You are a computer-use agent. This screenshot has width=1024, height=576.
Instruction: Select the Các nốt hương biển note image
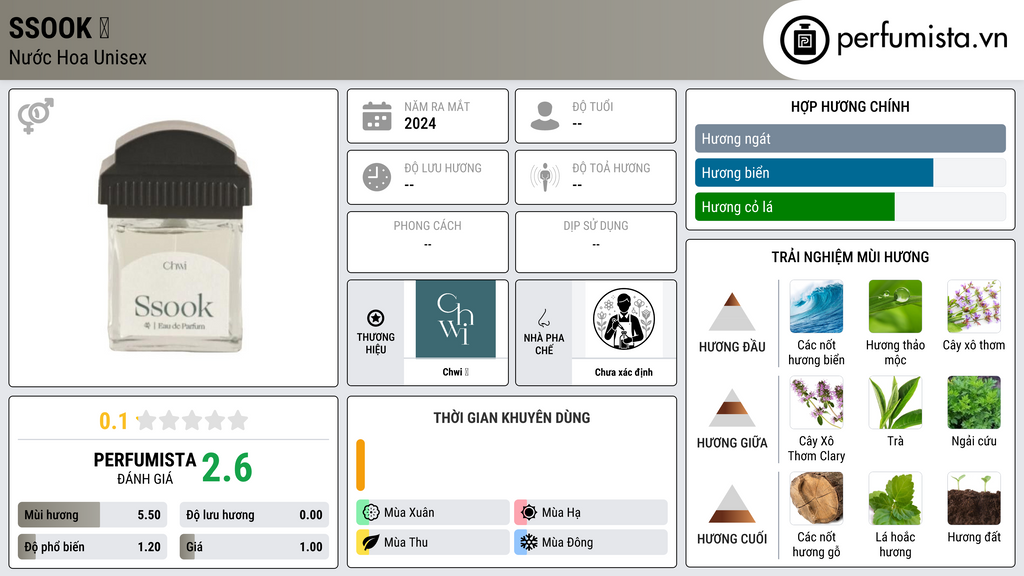click(816, 307)
